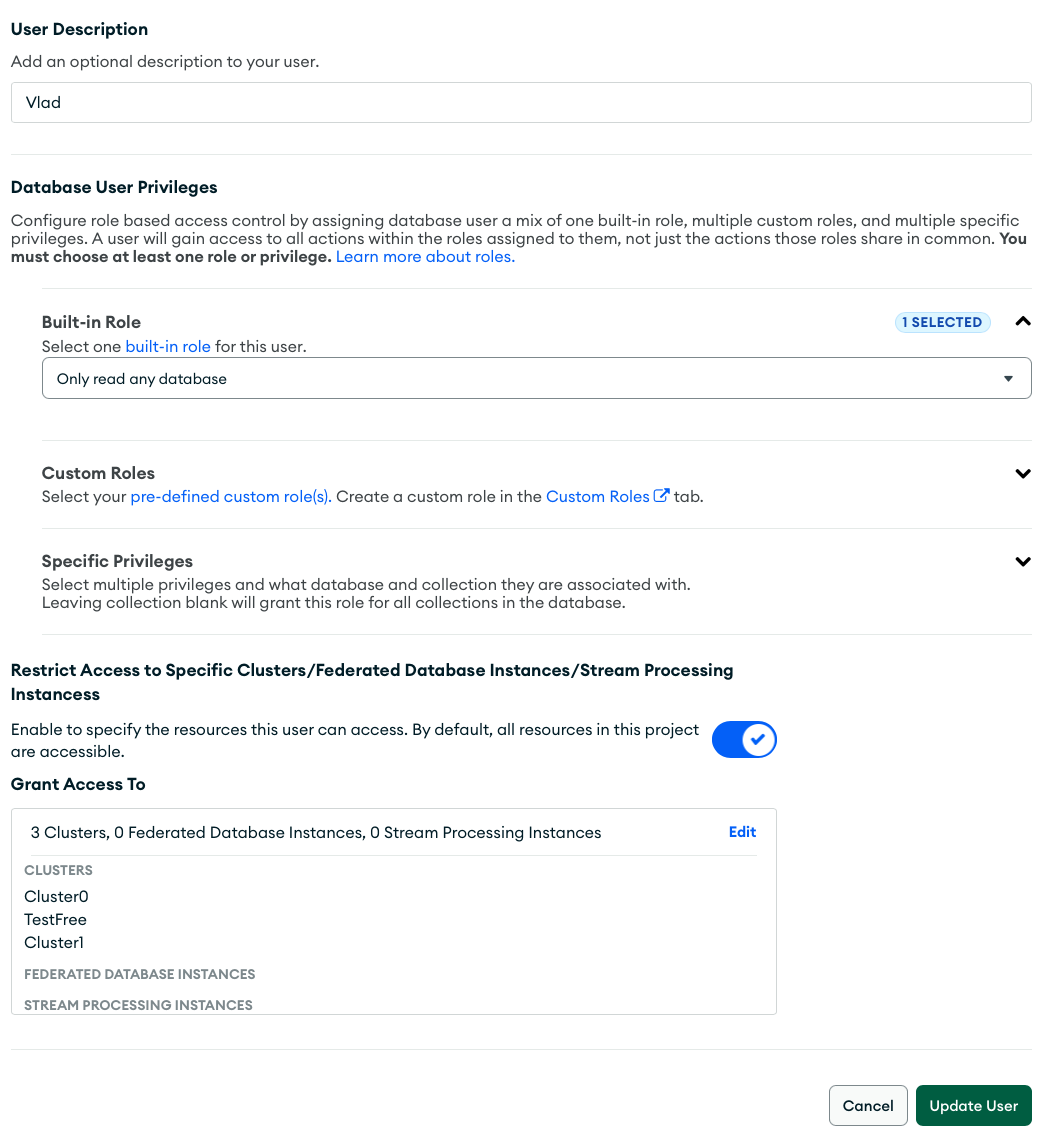
Task: Collapse the Built-in Role section
Action: pos(1022,321)
